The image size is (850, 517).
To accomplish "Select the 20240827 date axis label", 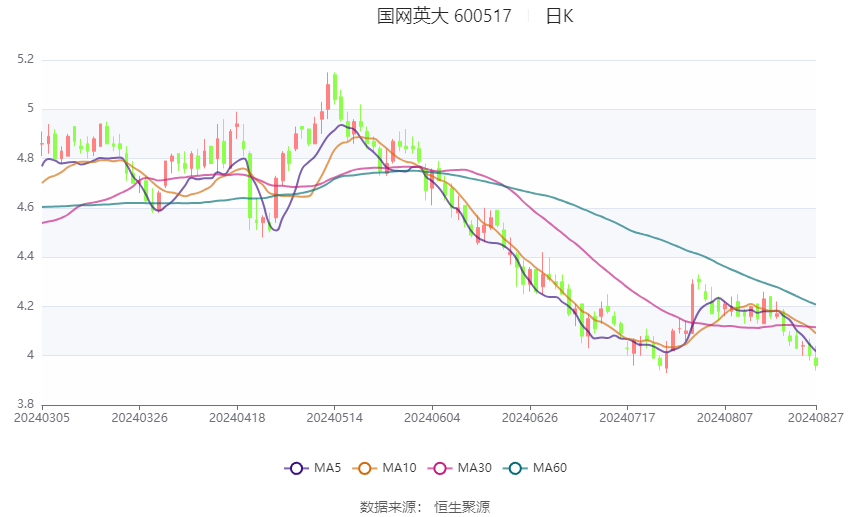I will (816, 418).
